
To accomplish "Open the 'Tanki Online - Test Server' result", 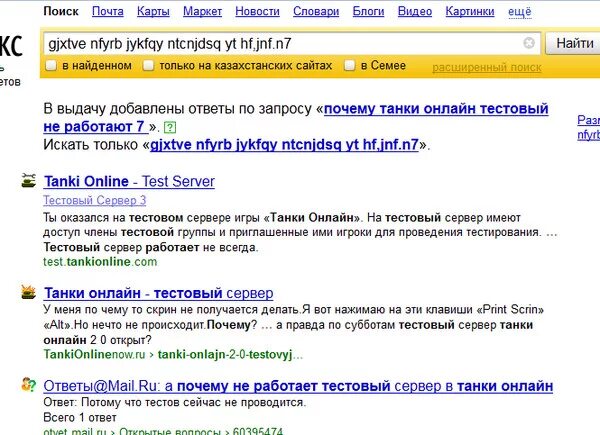I will tap(129, 181).
